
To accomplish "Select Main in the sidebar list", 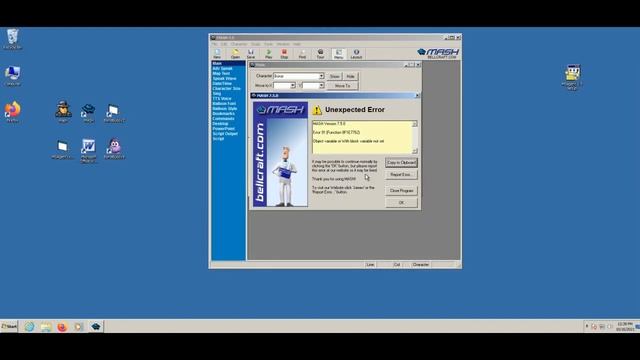I will 228,63.
